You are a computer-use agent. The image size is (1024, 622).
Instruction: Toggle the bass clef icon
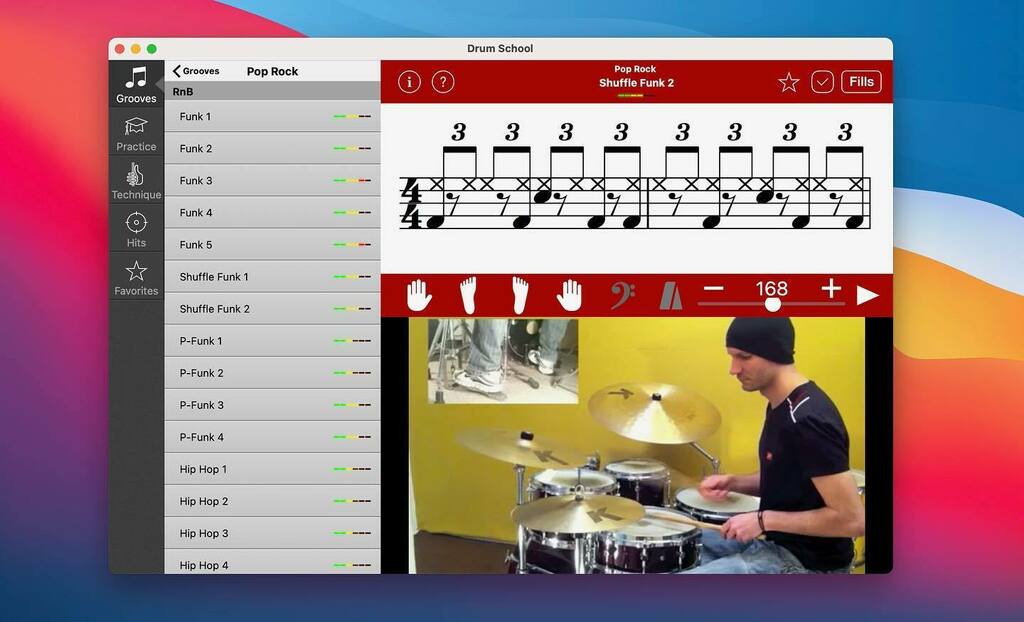coord(622,295)
